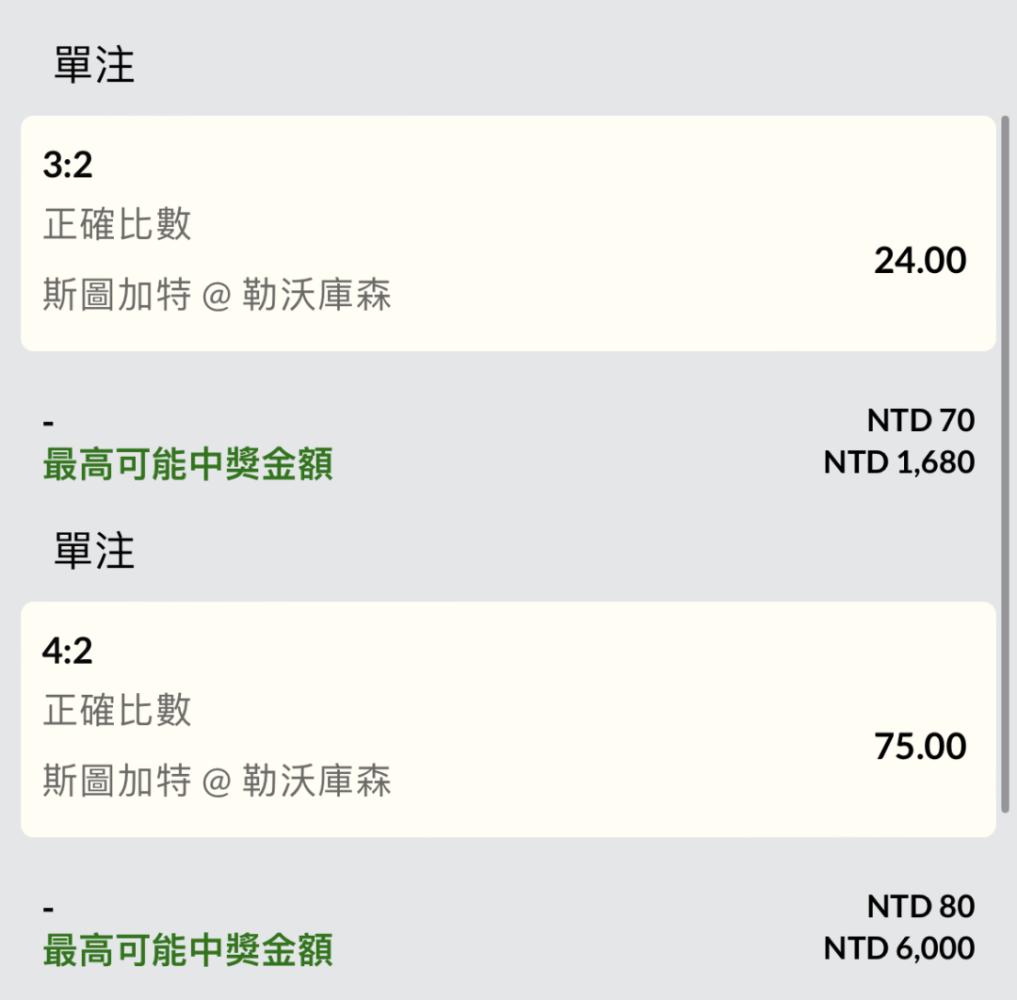Click the match name in the 4:2 card
Viewport: 1017px width, 1000px height.
click(217, 780)
